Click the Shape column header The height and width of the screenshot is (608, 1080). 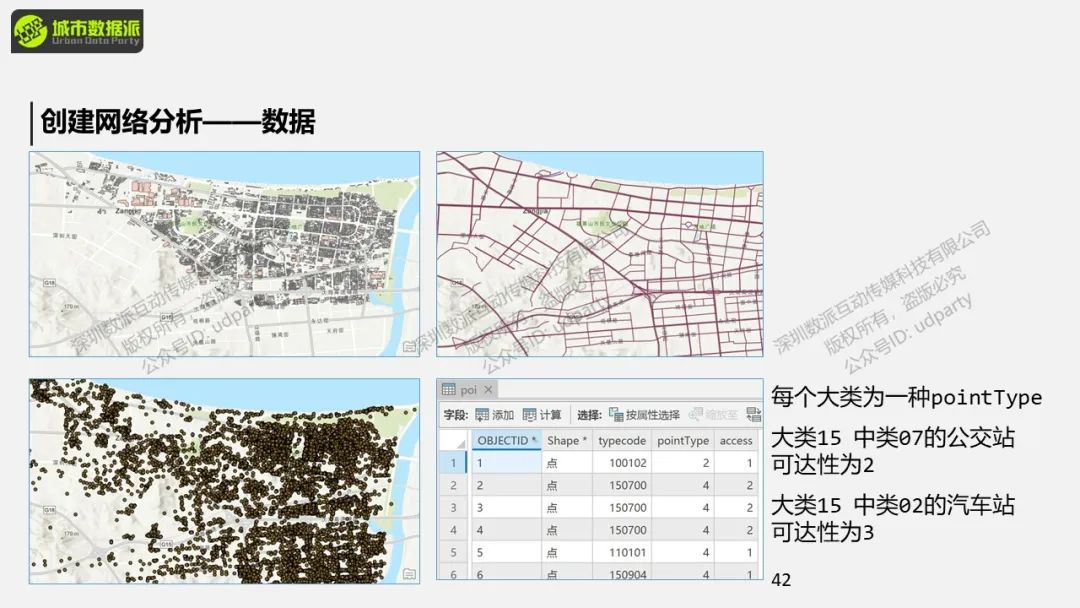coord(567,441)
